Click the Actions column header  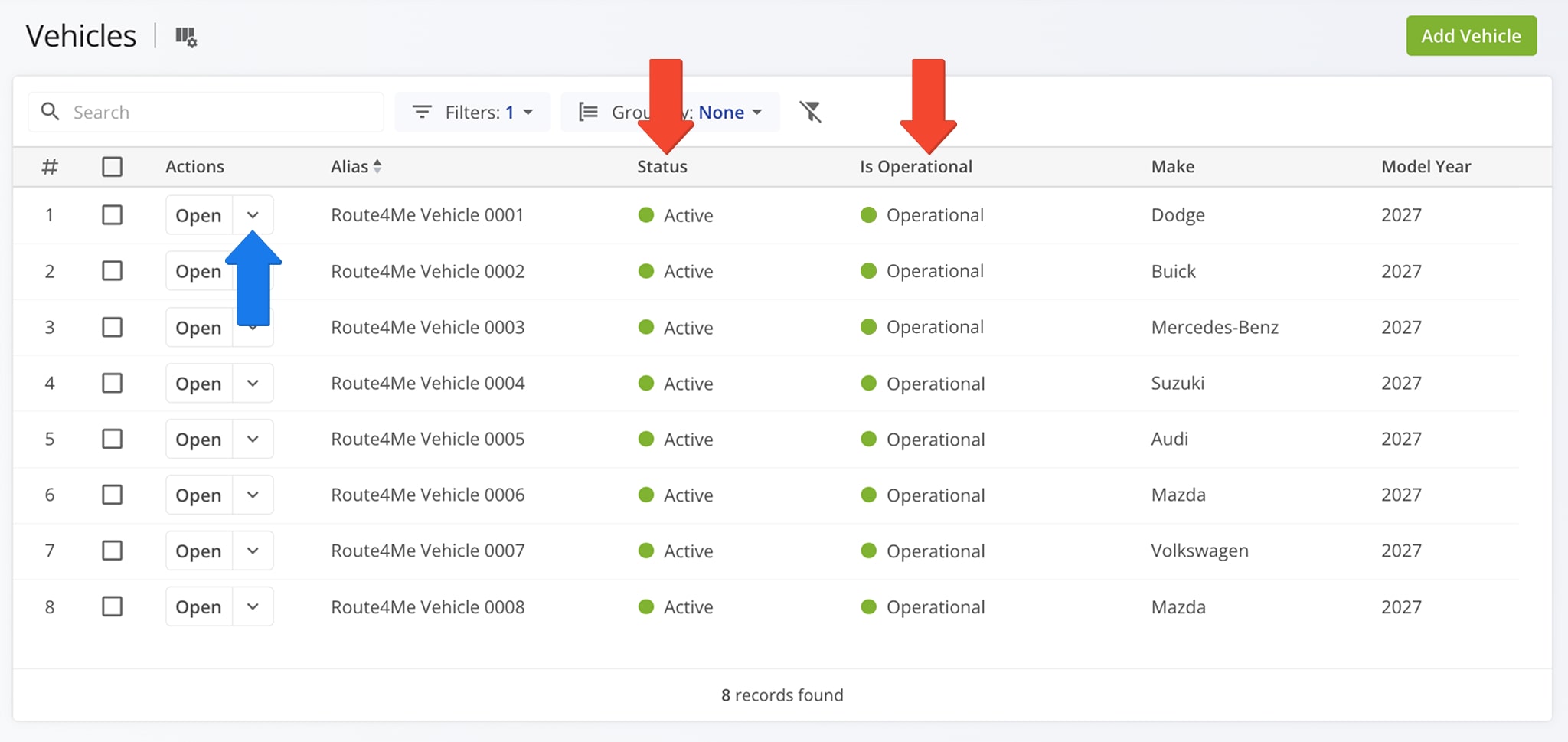(194, 166)
